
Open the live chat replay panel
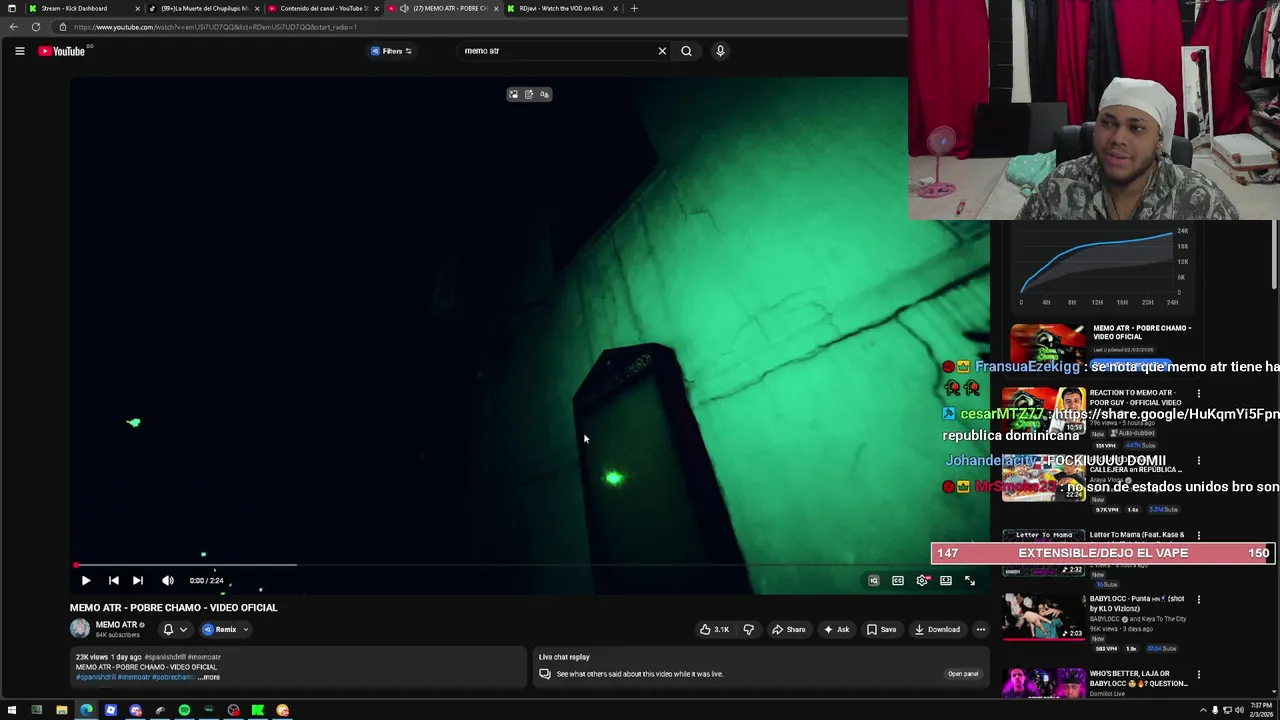click(963, 674)
